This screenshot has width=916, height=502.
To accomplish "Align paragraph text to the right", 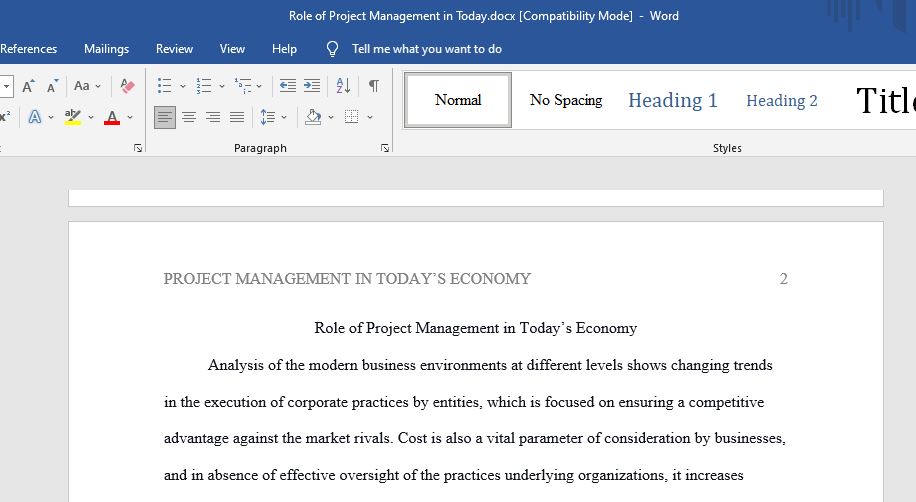I will (x=213, y=117).
